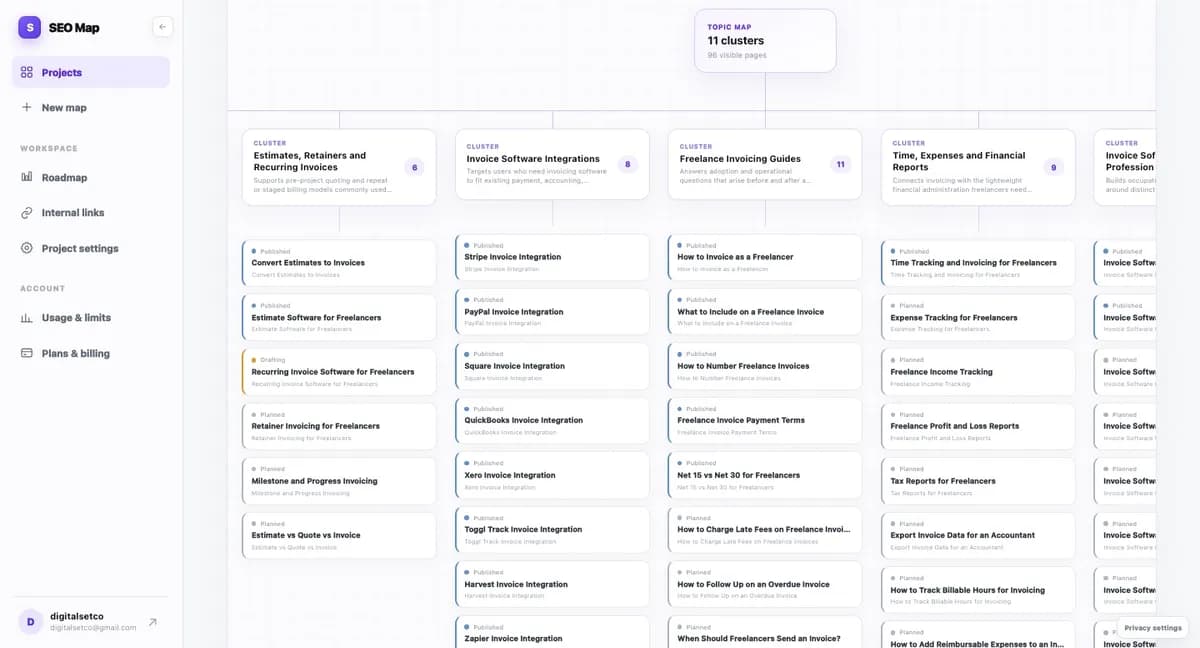1200x648 pixels.
Task: Click the plus icon beside New map
Action: (x=27, y=107)
